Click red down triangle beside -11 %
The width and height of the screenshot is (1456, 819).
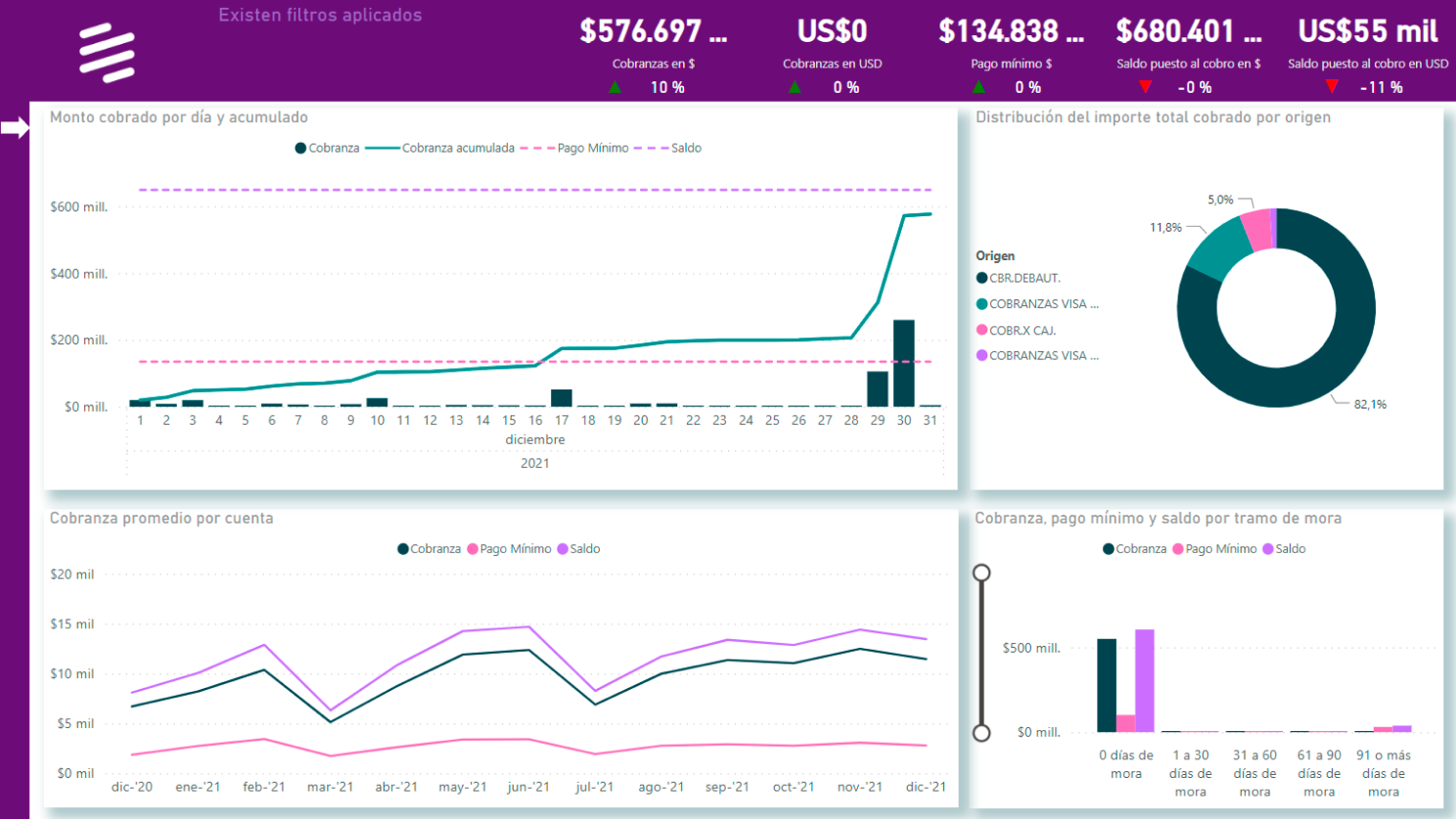[1331, 87]
